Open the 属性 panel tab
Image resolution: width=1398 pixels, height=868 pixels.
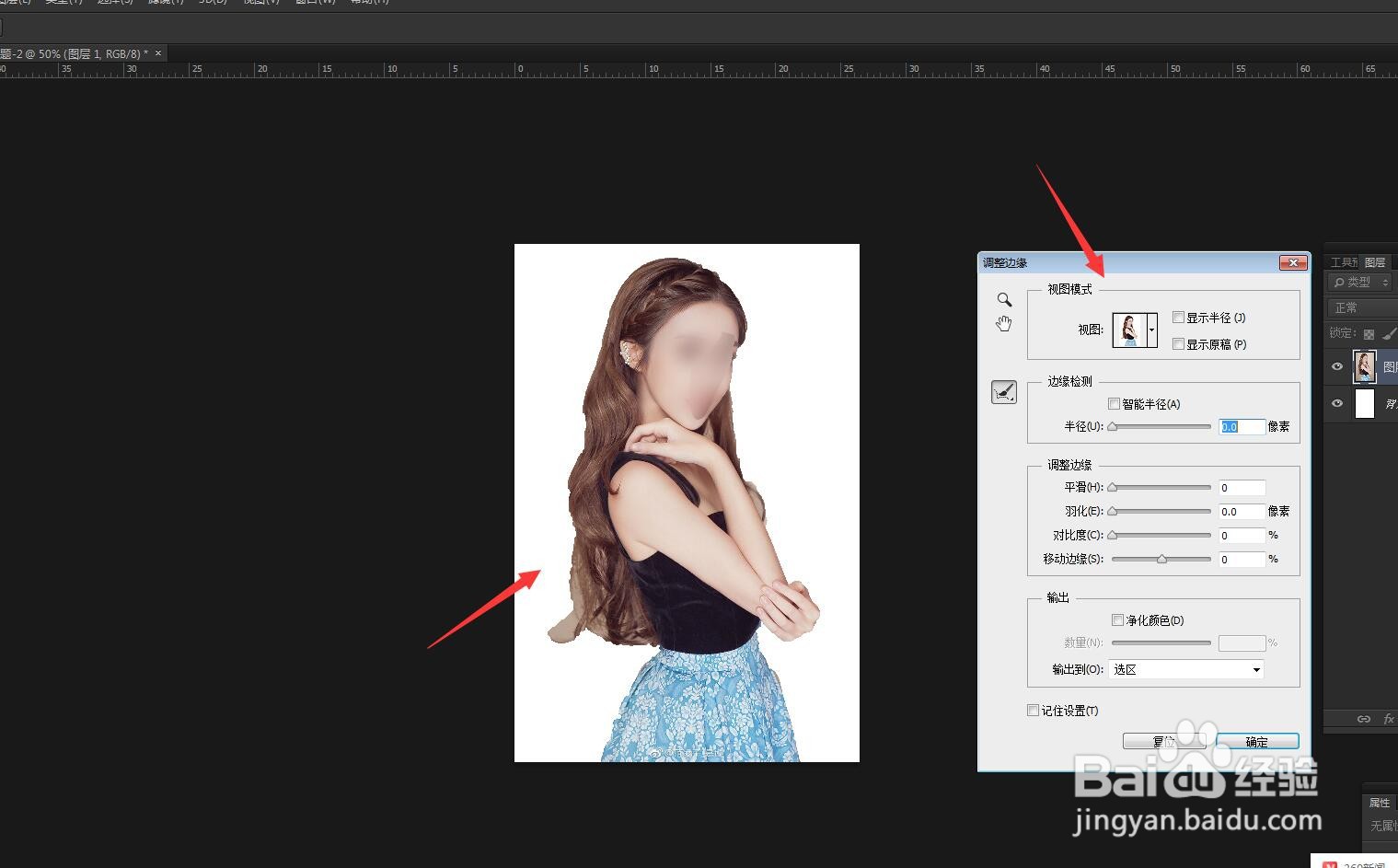coord(1379,803)
